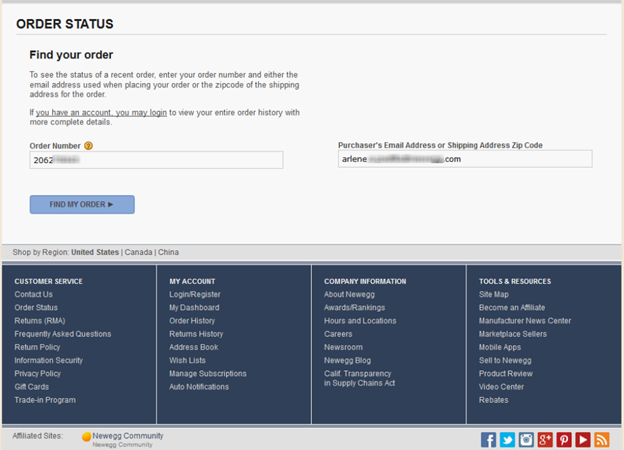The image size is (624, 450).
Task: Open Video Center link
Action: point(501,387)
